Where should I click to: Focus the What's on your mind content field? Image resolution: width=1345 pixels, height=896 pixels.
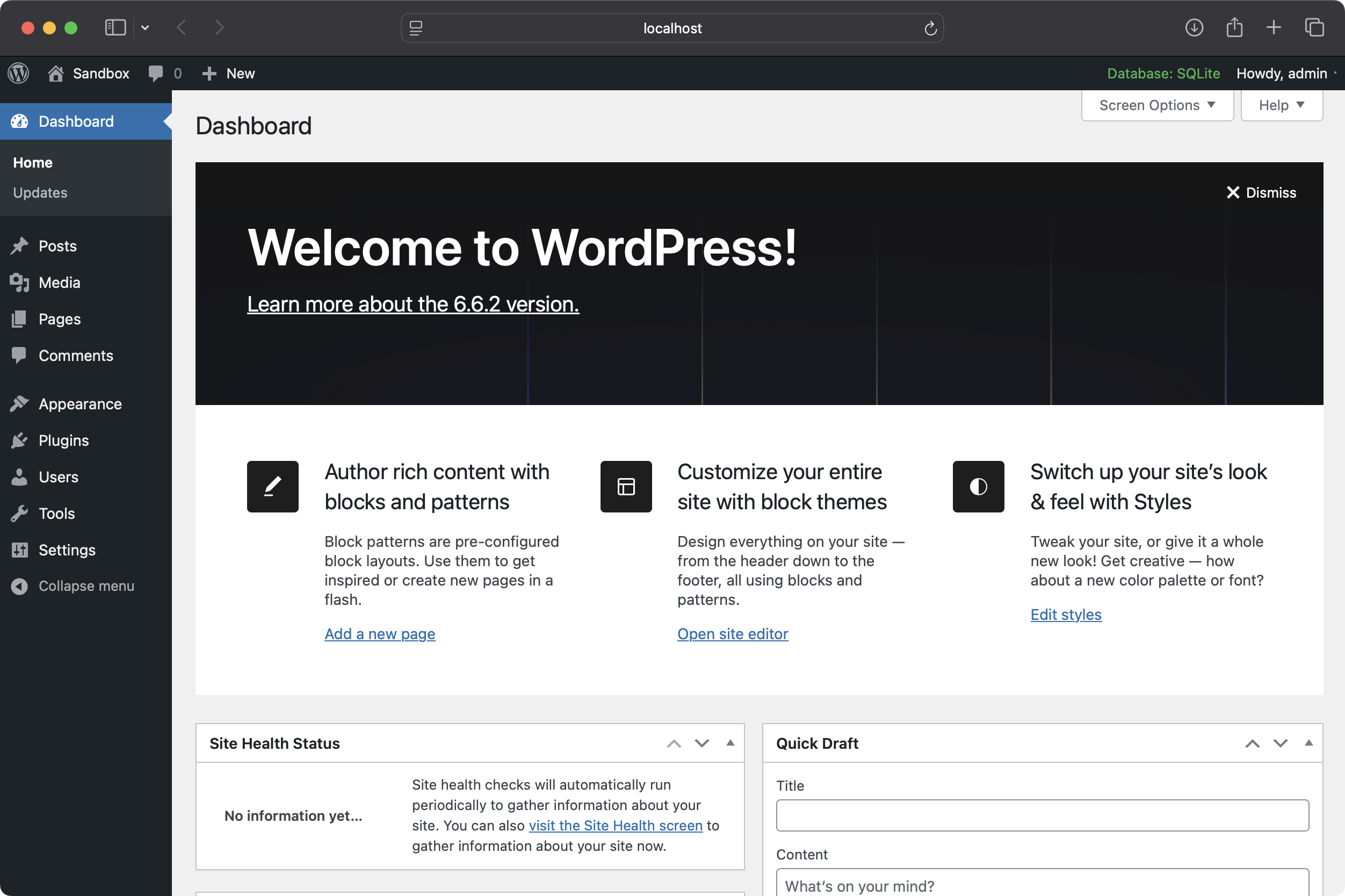point(1042,882)
